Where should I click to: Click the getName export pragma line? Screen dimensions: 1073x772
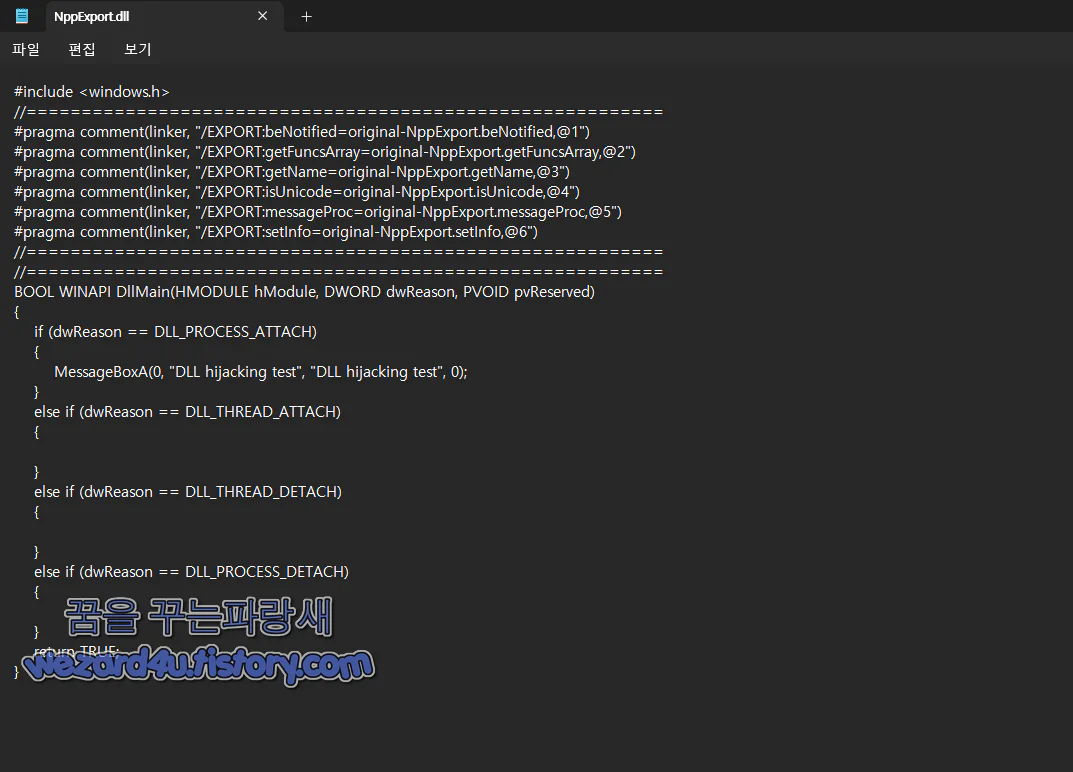[x=292, y=172]
